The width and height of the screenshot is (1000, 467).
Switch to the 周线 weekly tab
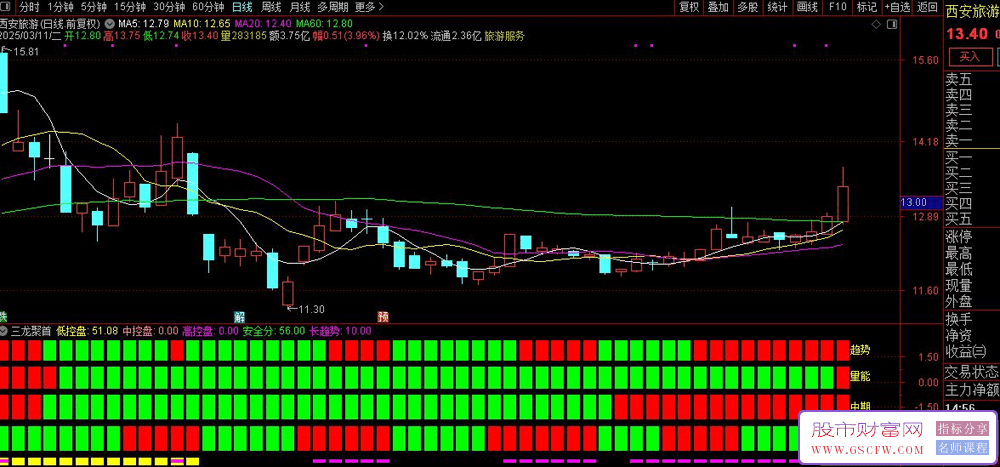[x=271, y=7]
